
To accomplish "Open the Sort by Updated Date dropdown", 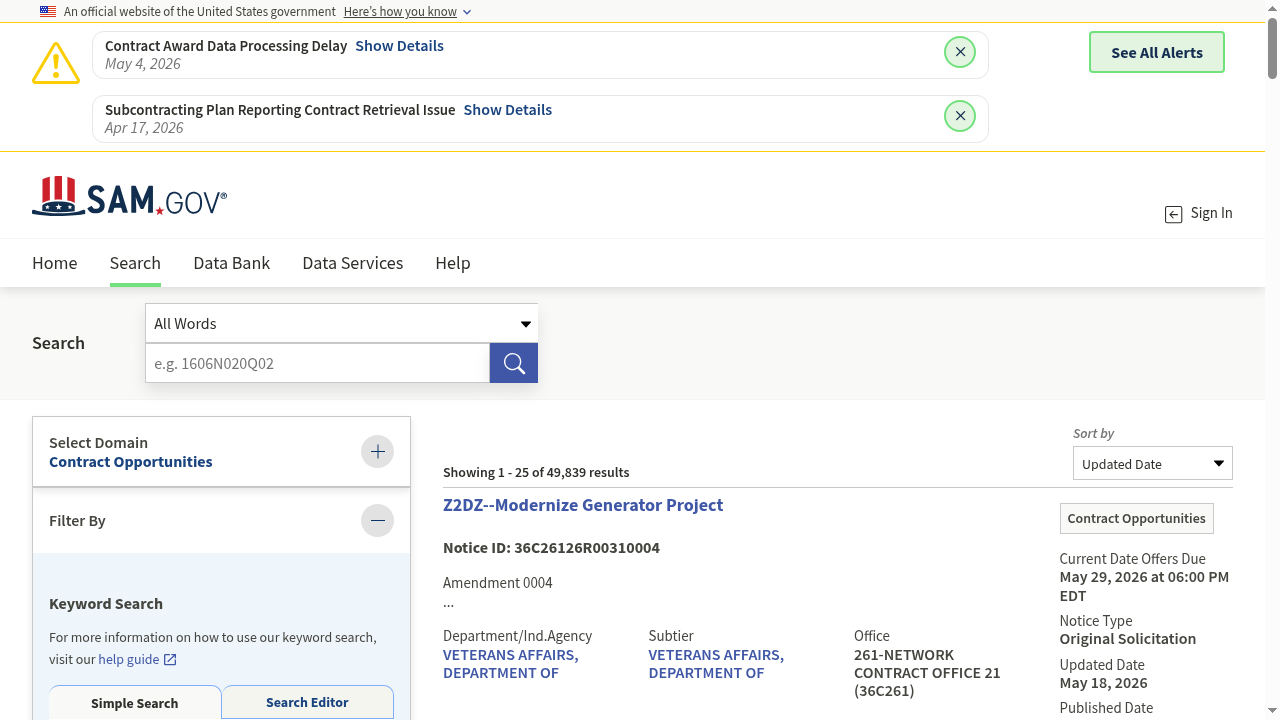I will tap(1153, 464).
